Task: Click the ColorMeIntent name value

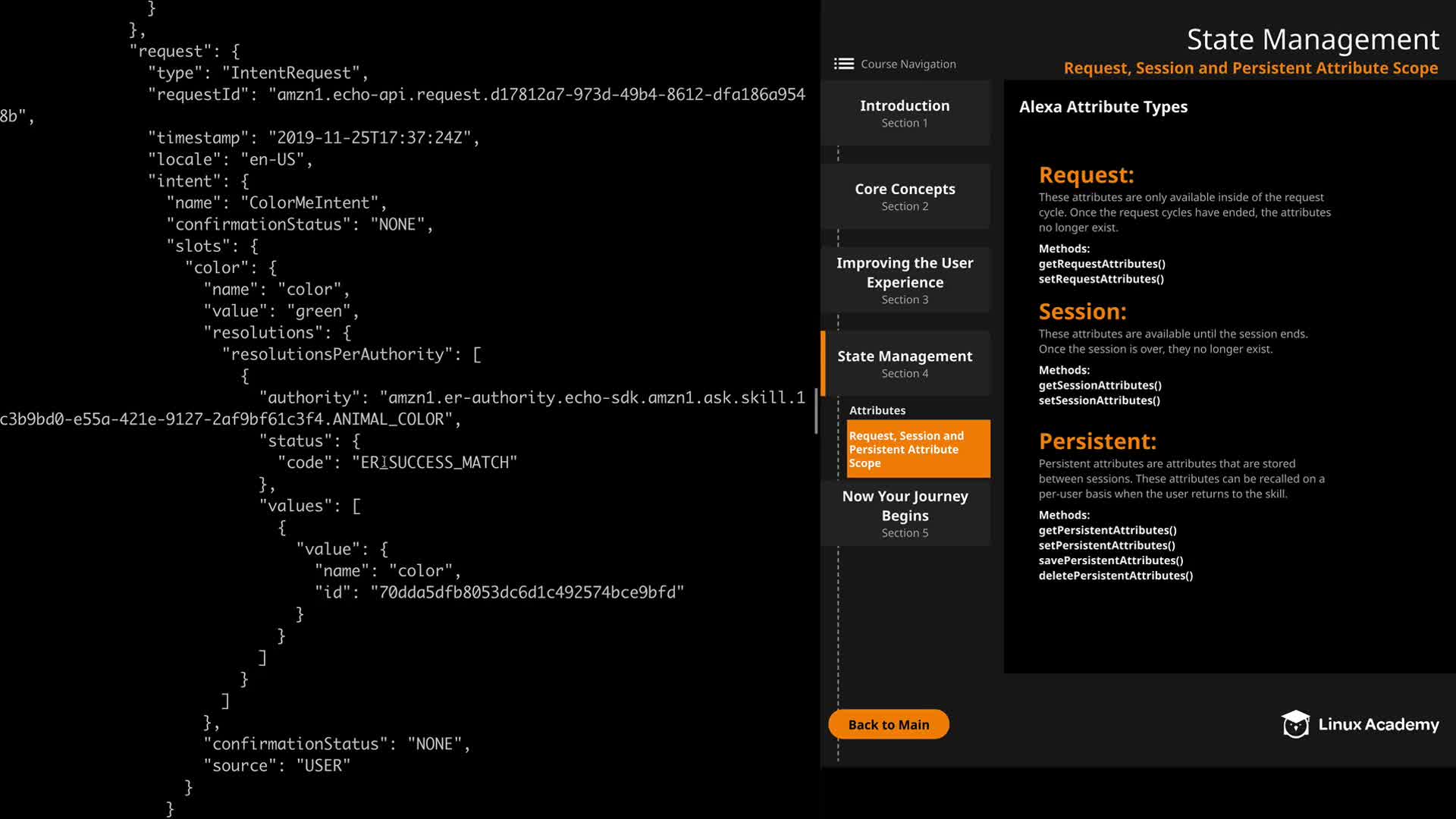Action: point(309,203)
